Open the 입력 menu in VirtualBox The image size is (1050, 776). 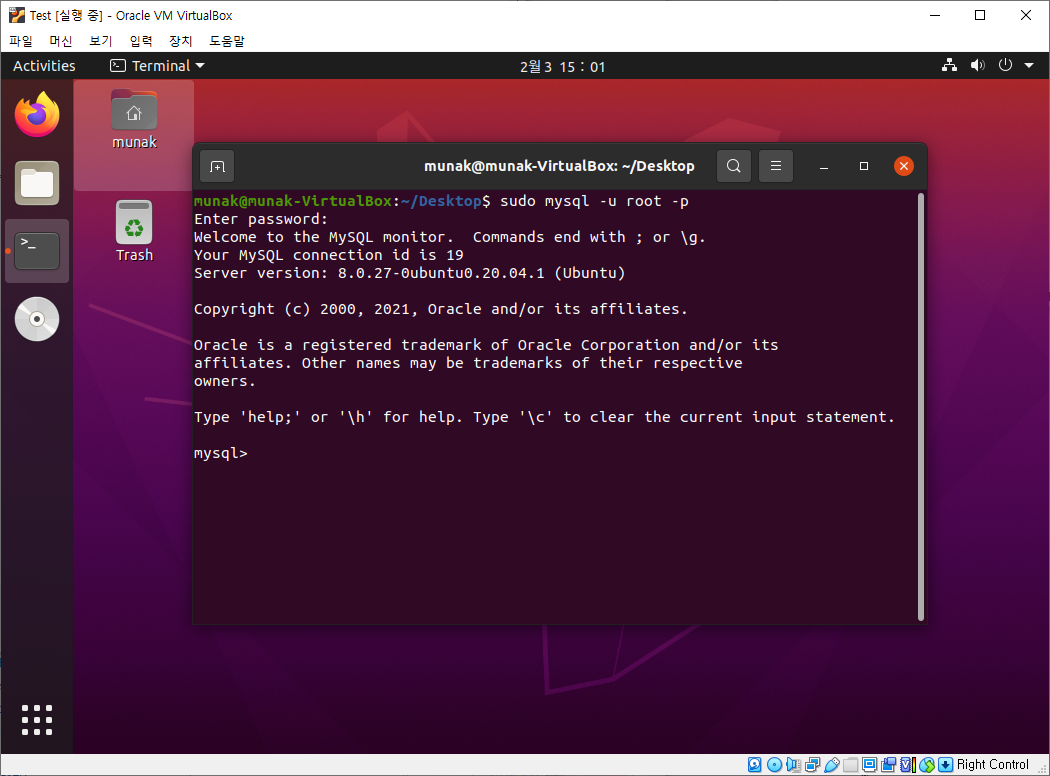(x=141, y=41)
